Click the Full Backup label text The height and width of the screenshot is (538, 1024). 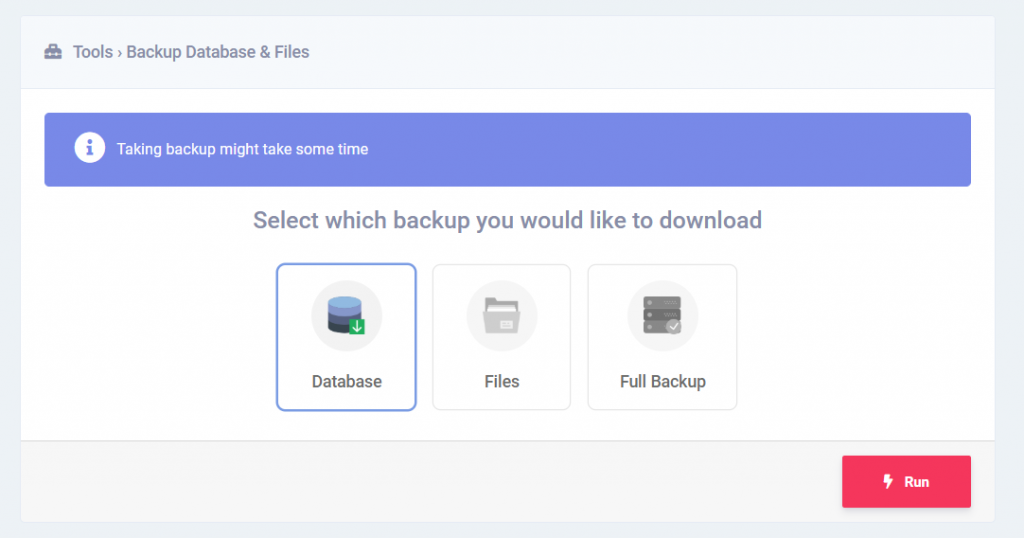click(x=663, y=381)
